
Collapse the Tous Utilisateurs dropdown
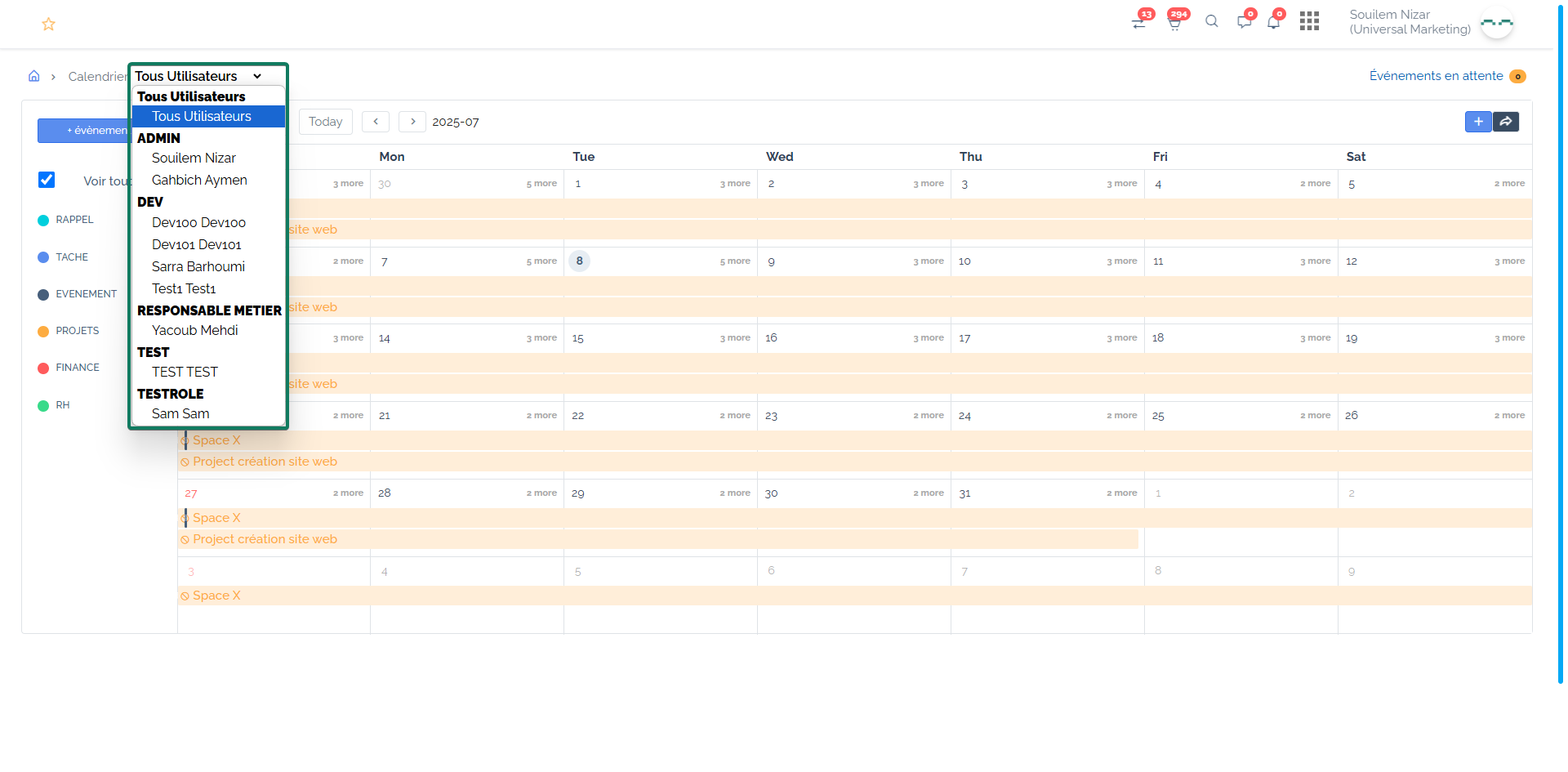(198, 76)
